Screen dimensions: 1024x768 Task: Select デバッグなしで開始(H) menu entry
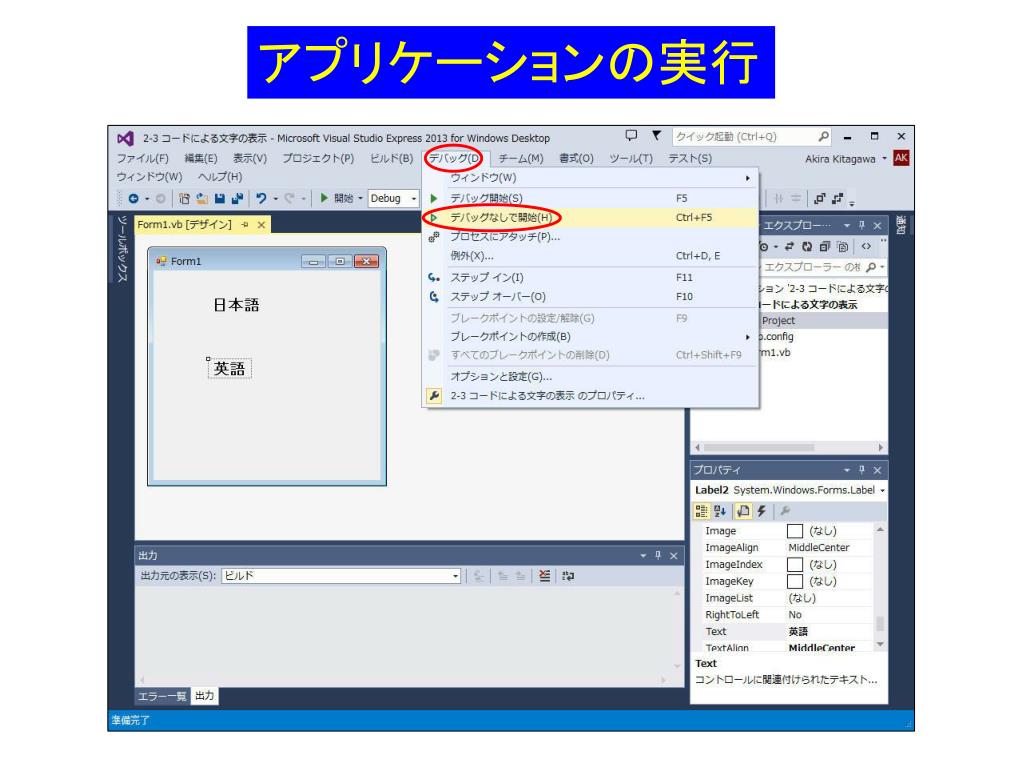coord(591,217)
